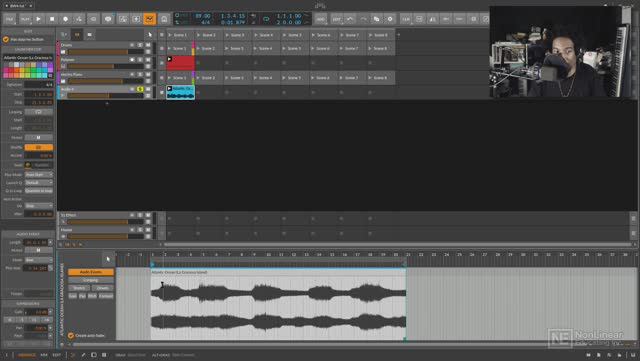This screenshot has height=361, width=640.
Task: Select the Formant expression button
Action: point(106,296)
